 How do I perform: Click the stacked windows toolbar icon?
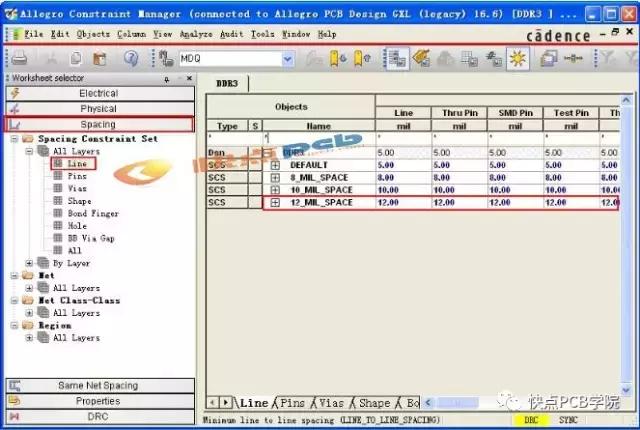(549, 58)
